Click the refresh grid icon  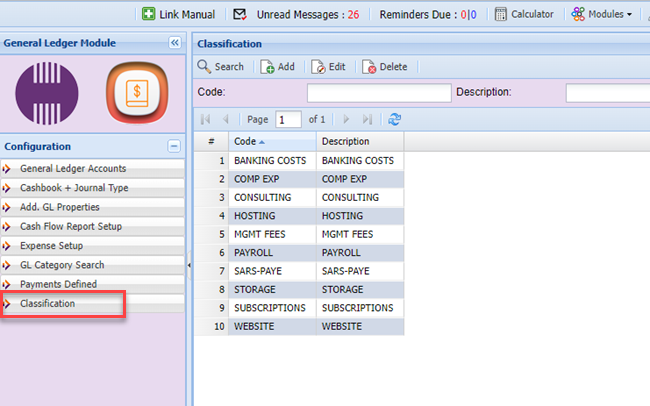395,119
